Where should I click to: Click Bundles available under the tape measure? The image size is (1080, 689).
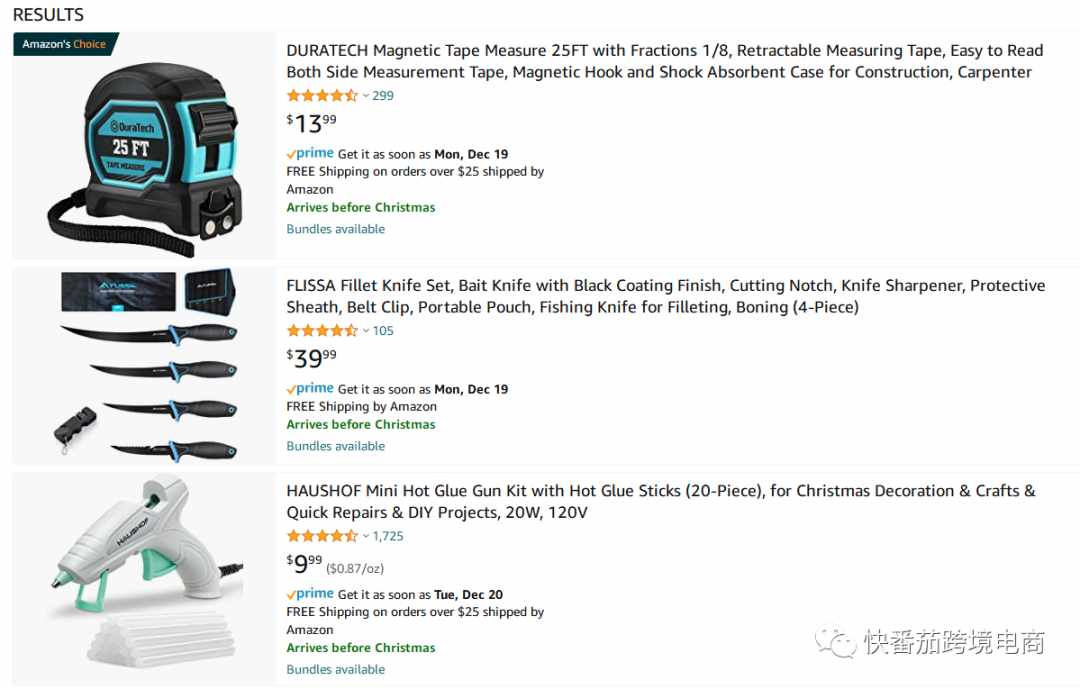click(335, 229)
